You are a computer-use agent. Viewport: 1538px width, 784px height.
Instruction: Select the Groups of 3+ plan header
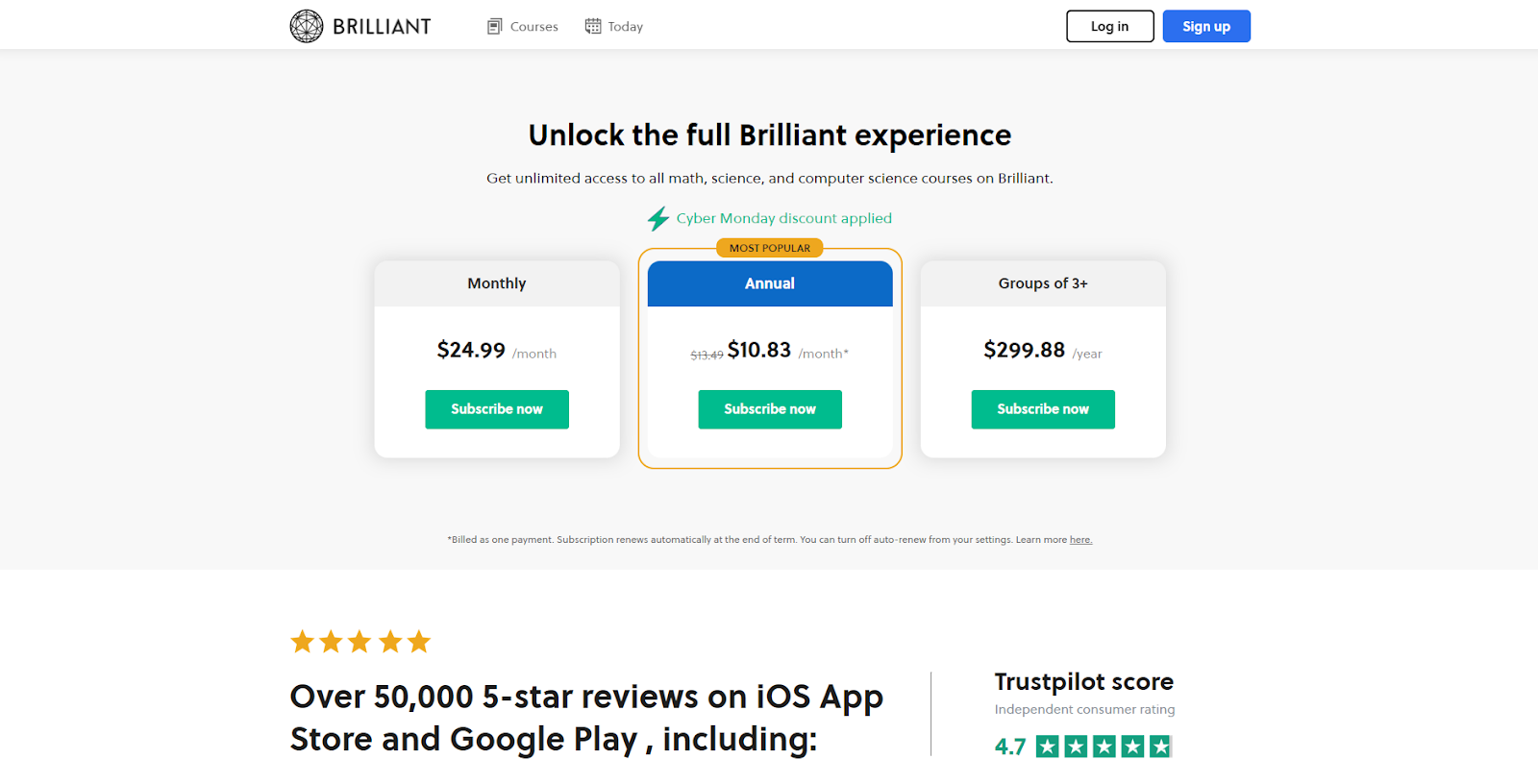[x=1043, y=283]
